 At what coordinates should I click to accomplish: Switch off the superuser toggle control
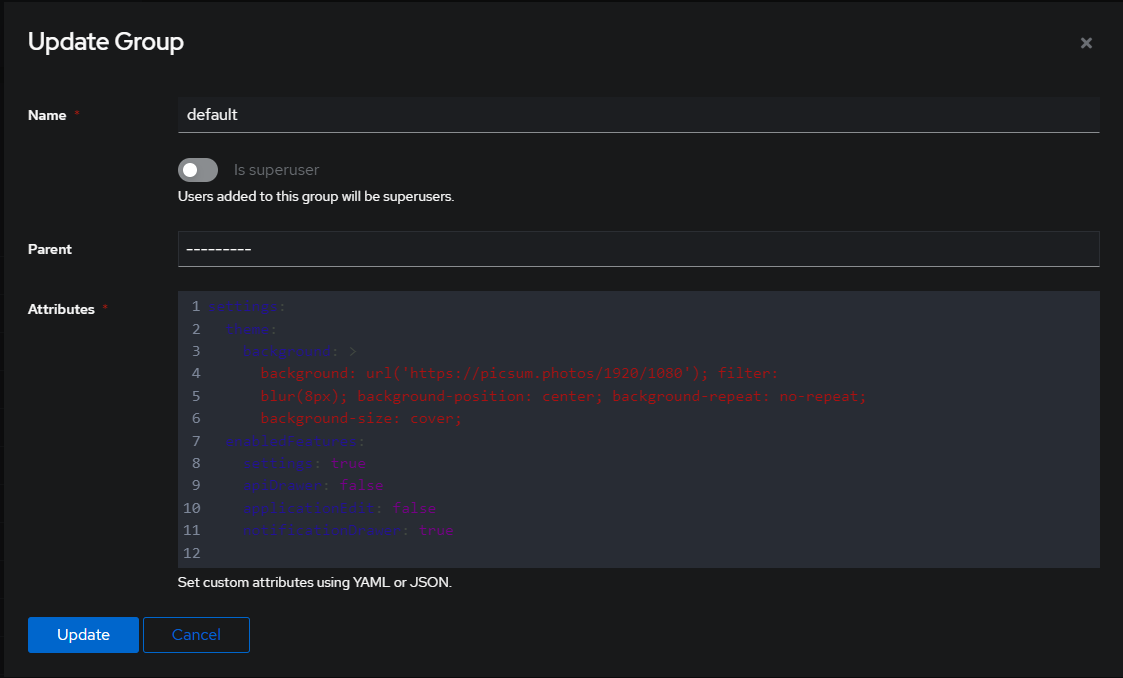[x=197, y=169]
